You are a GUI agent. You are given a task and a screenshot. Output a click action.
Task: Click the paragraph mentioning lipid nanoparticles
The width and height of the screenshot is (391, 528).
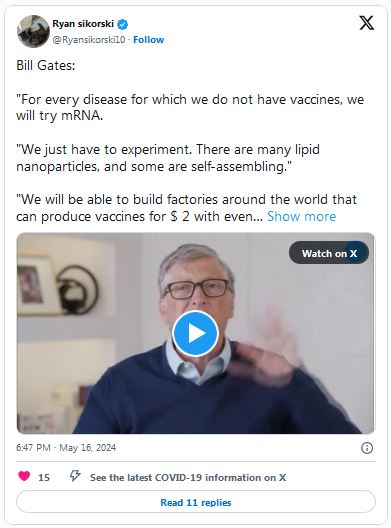click(x=168, y=158)
